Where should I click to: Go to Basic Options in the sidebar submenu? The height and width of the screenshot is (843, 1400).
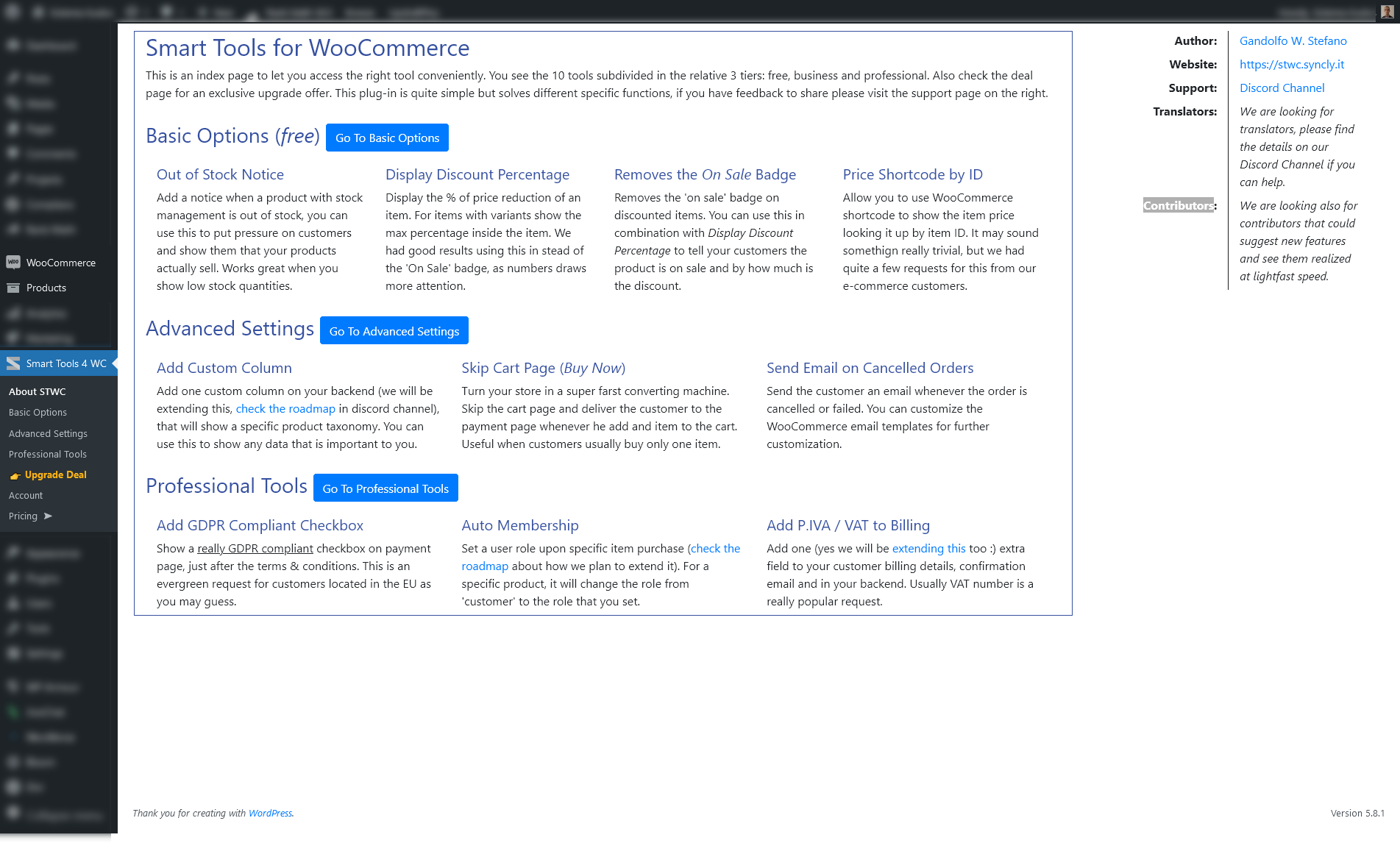(x=38, y=413)
